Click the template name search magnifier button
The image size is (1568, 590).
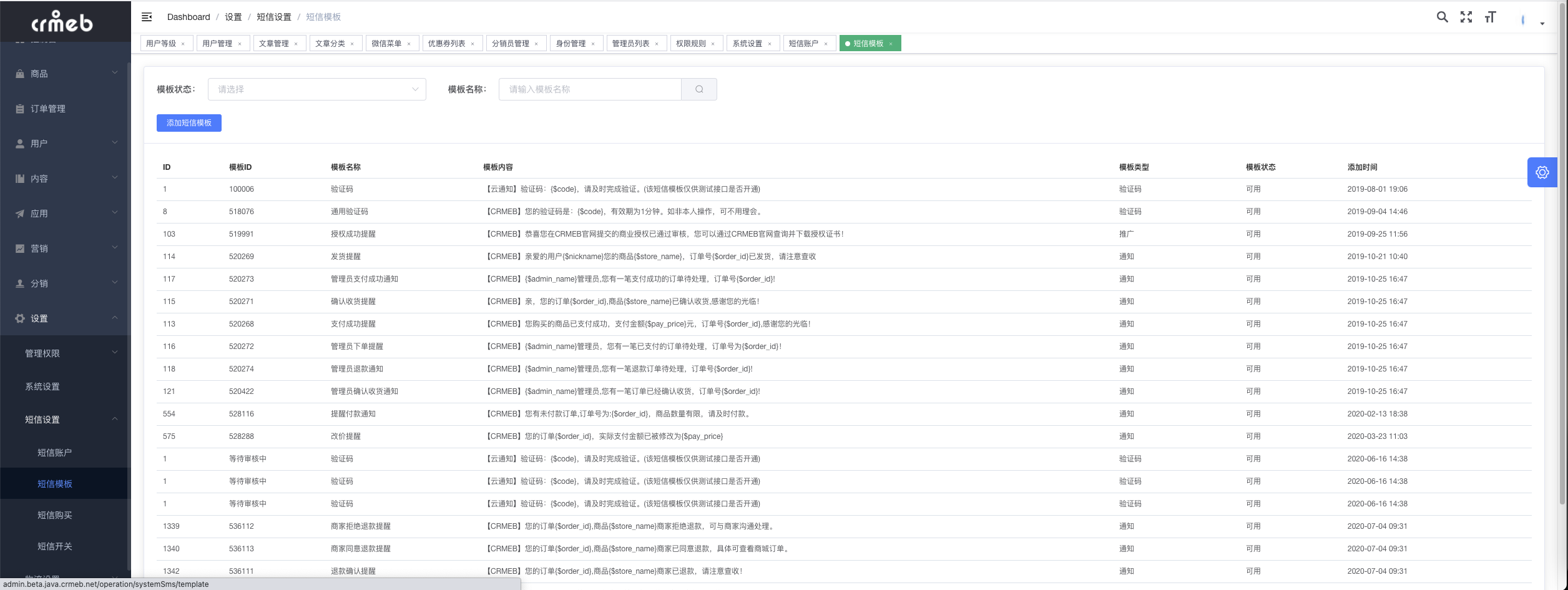coord(699,89)
